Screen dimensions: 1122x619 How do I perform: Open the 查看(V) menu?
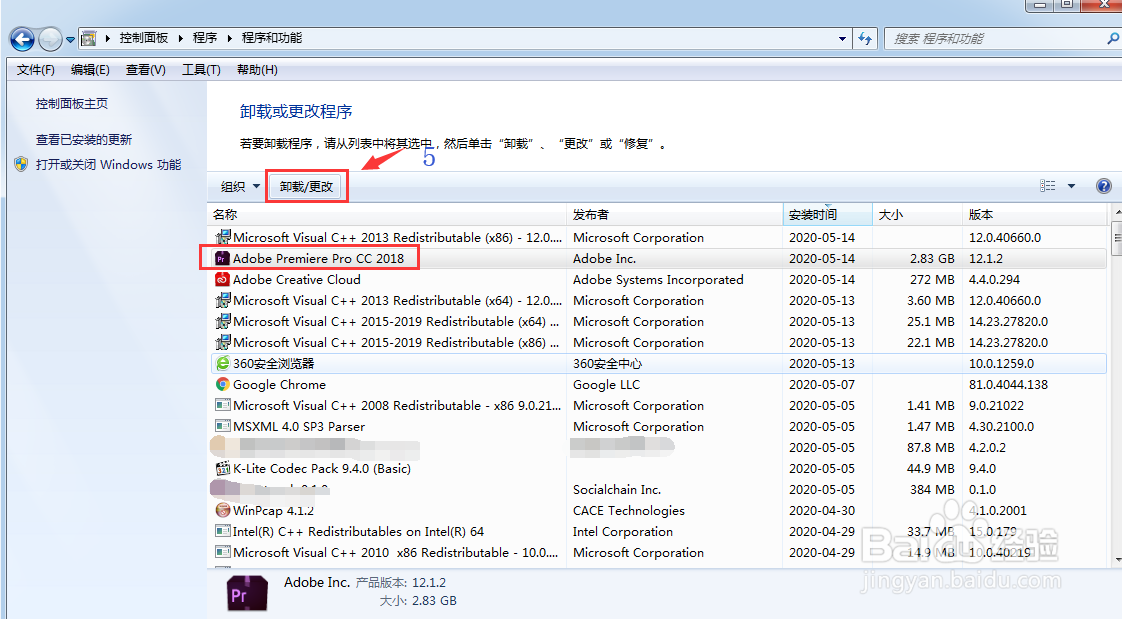click(146, 69)
